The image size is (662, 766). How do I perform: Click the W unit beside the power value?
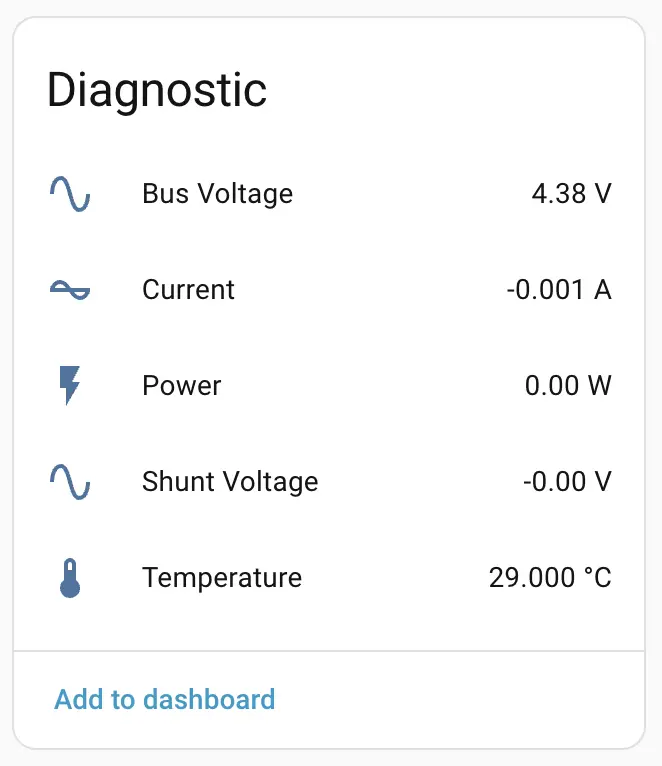599,386
